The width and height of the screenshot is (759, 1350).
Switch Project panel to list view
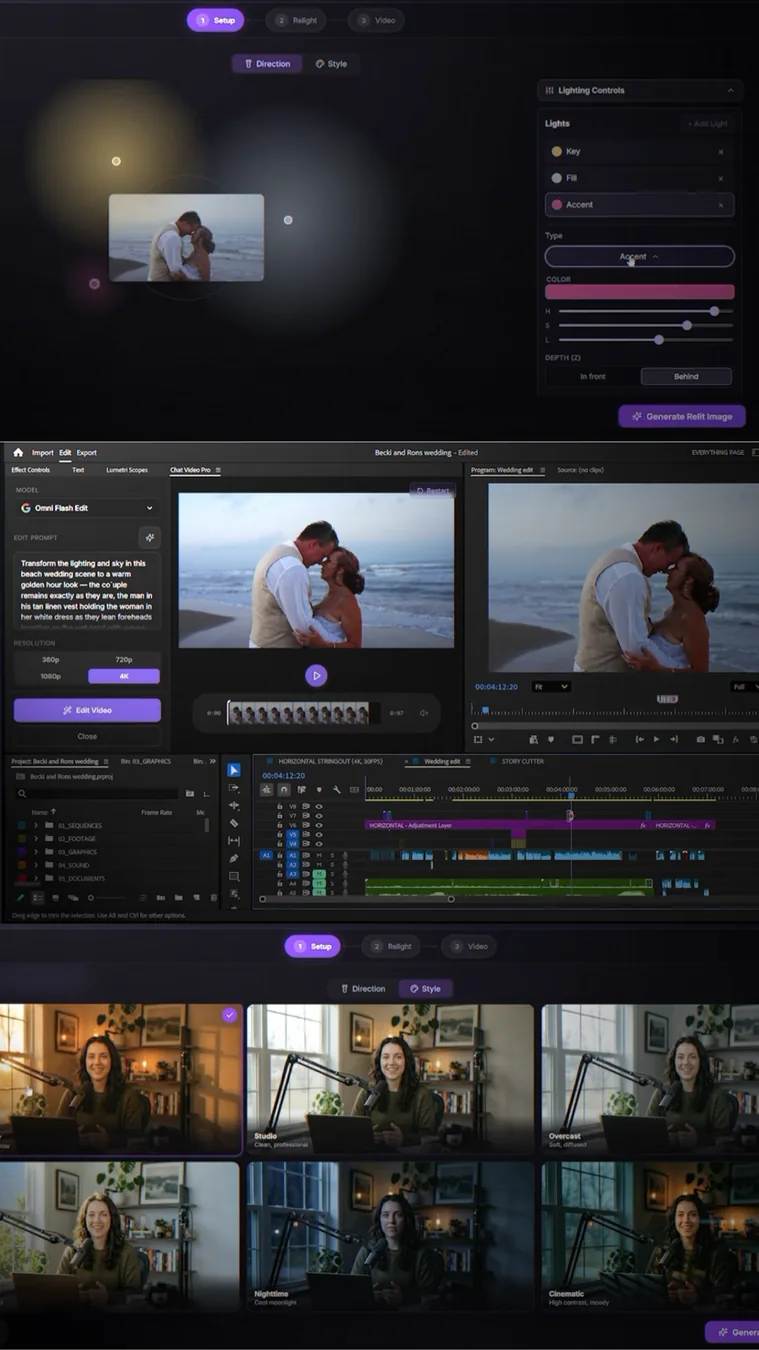pos(38,898)
